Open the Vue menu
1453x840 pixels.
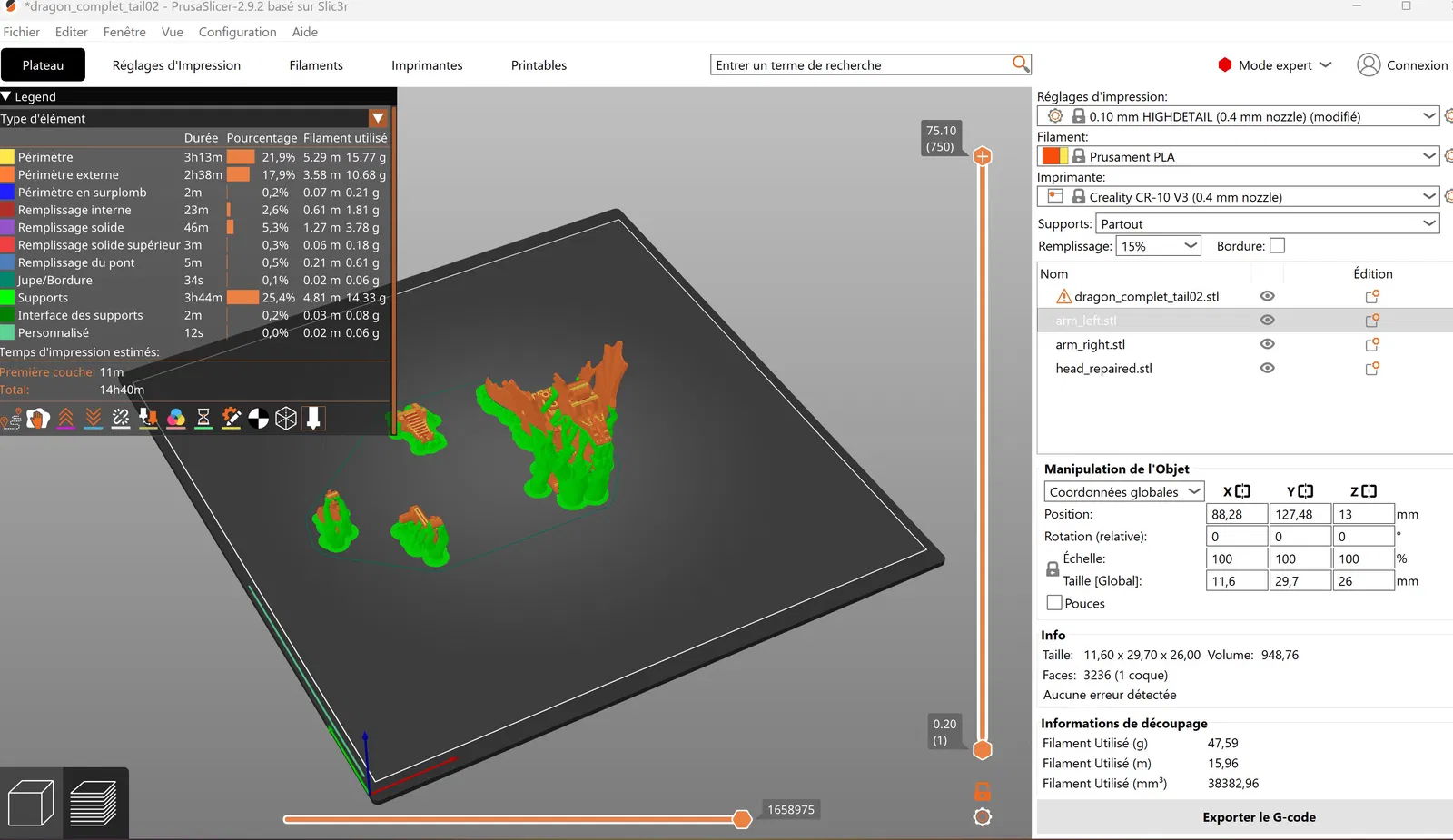173,32
